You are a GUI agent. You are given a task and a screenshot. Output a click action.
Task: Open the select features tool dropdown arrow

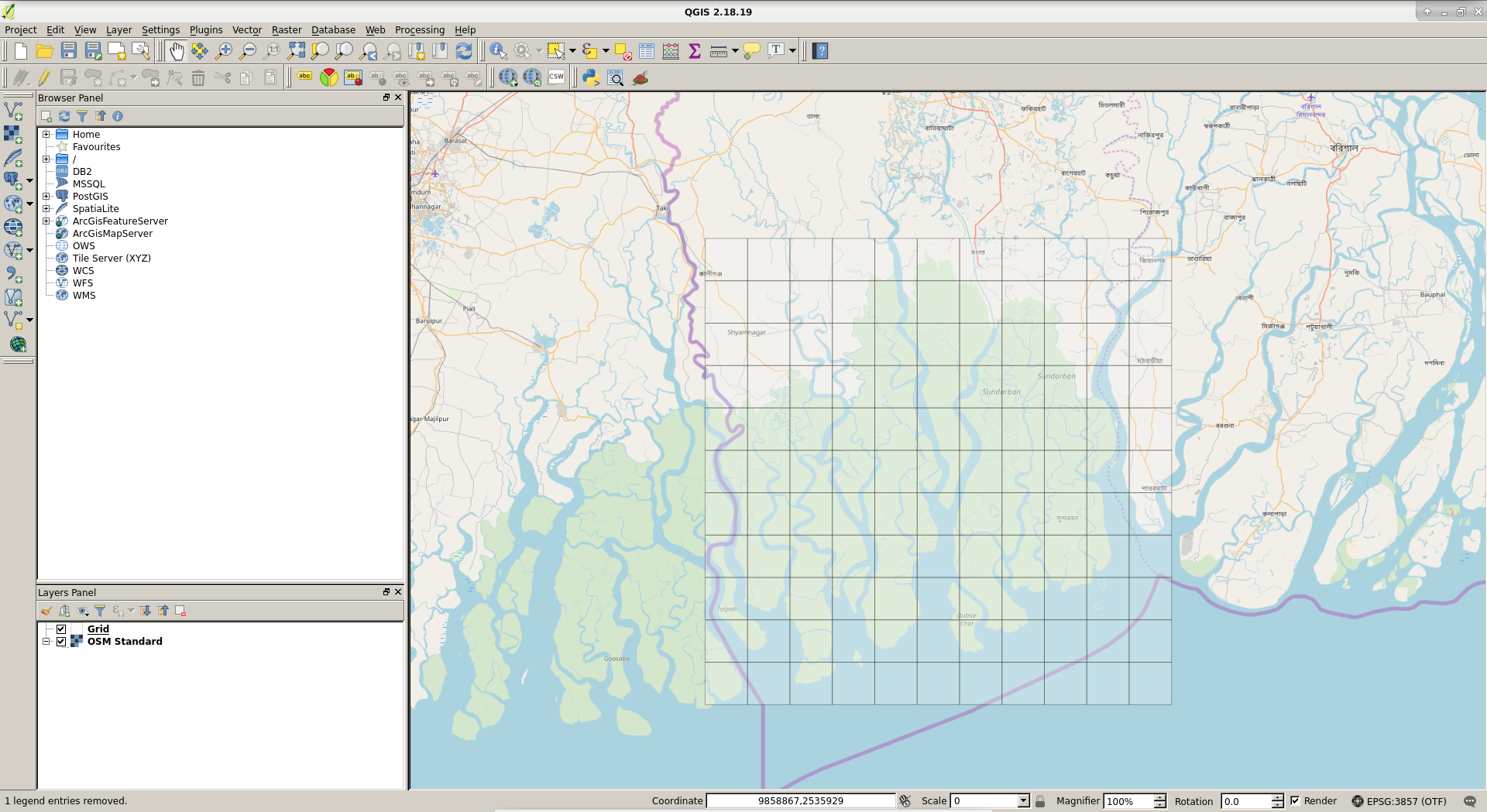pos(572,51)
